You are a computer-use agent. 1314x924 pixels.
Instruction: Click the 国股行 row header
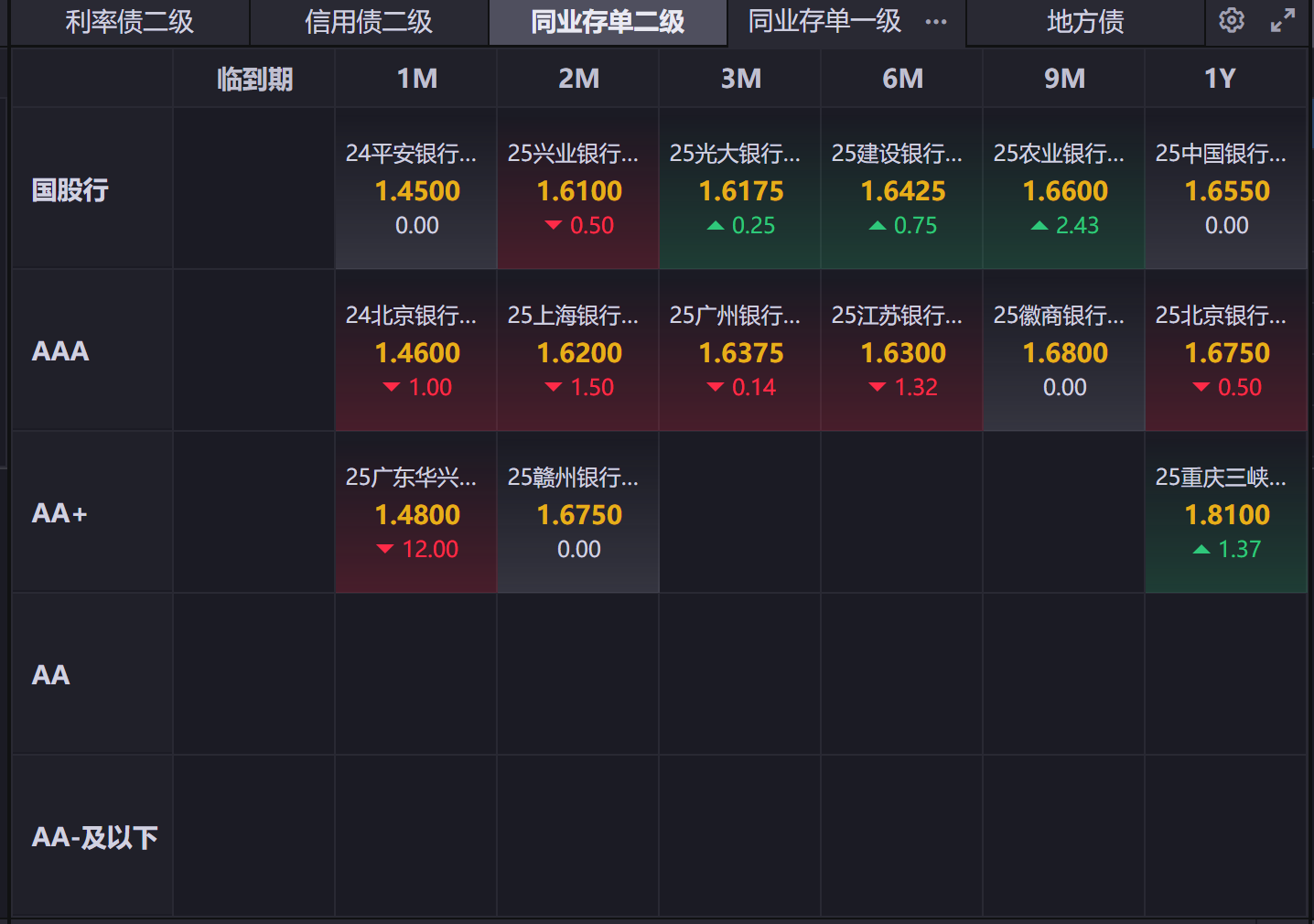tap(70, 190)
